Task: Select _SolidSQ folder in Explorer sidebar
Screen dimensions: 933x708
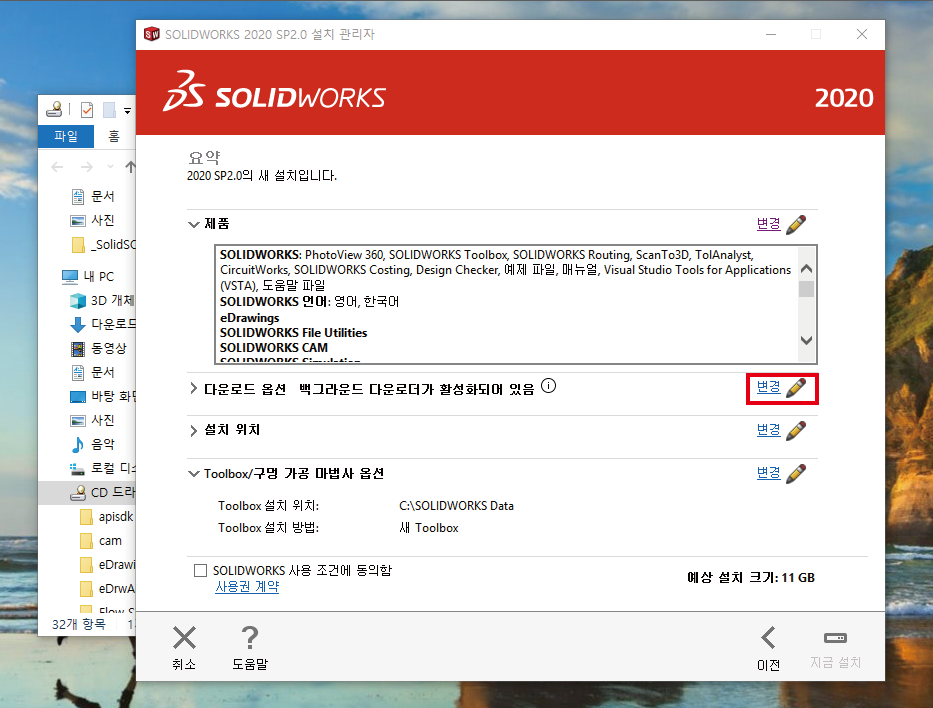Action: coord(102,245)
